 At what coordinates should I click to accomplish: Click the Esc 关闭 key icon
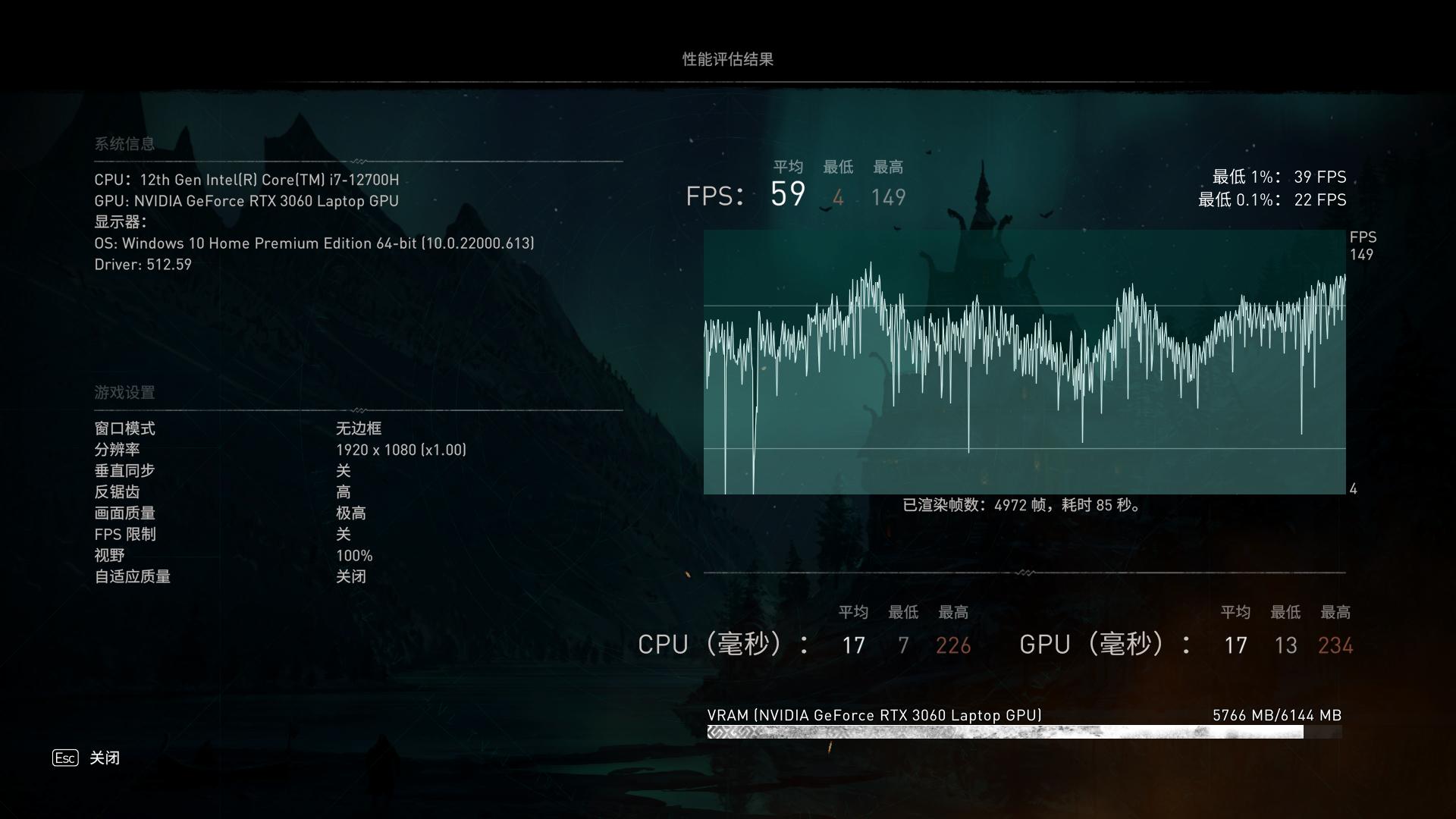64,758
